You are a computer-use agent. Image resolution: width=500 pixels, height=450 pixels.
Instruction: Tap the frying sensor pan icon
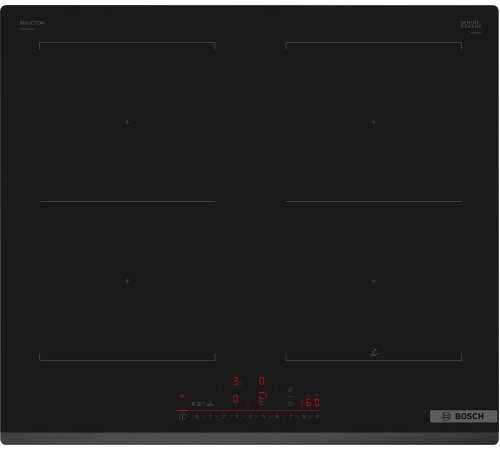click(291, 389)
